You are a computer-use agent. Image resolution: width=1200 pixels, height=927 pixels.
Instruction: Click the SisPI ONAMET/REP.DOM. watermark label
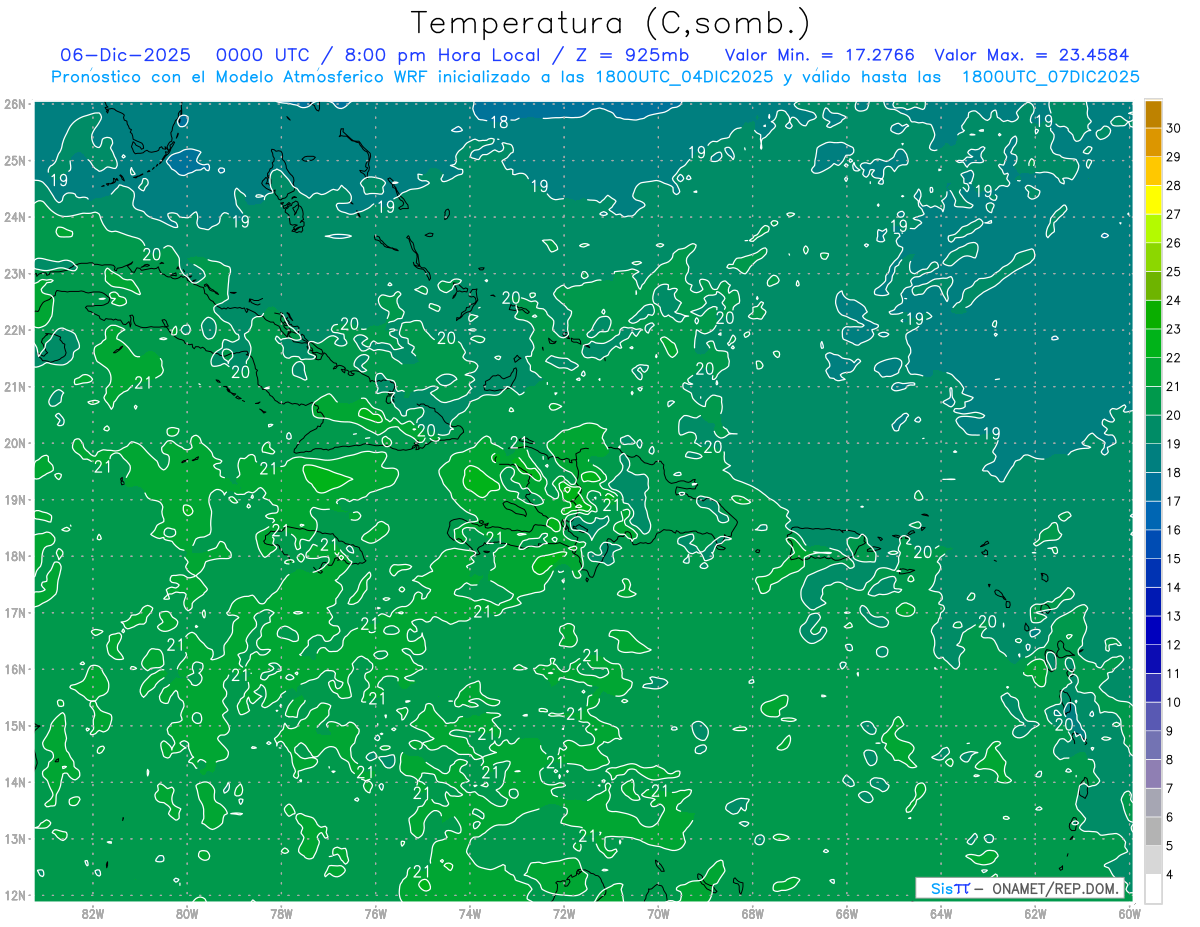[x=1020, y=888]
